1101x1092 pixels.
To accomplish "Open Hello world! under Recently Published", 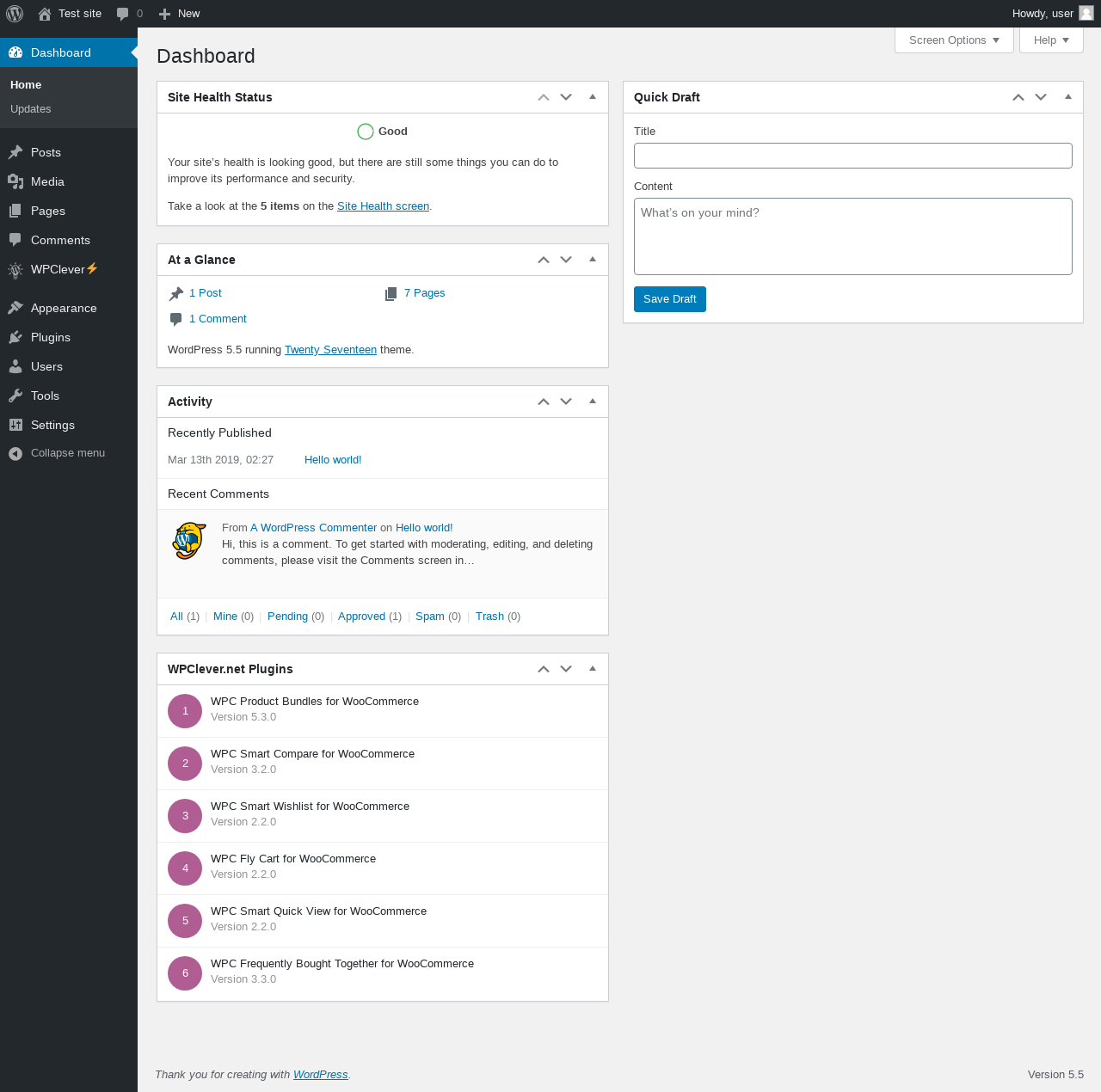I will pos(333,460).
